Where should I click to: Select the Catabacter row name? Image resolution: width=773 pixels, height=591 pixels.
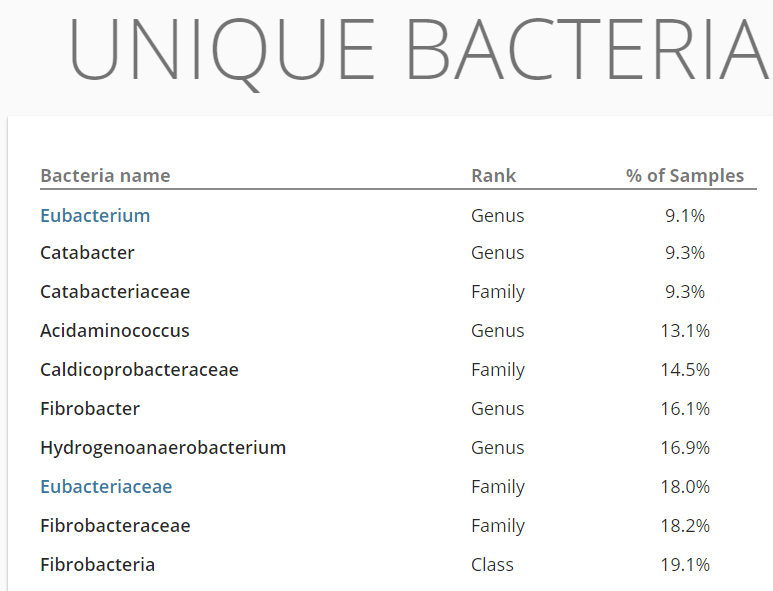(87, 253)
